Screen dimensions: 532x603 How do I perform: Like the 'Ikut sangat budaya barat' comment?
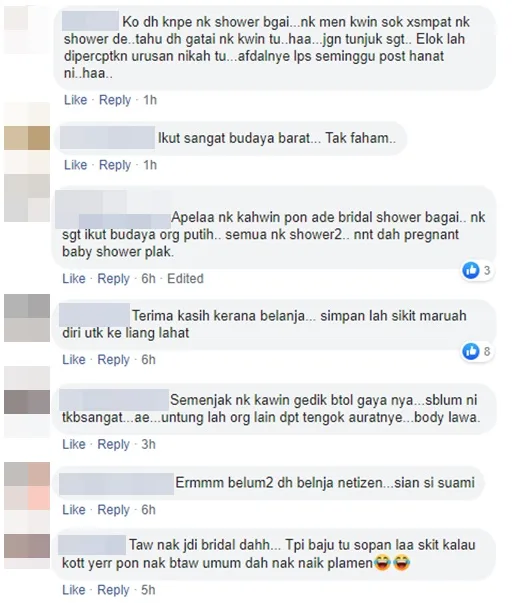[x=75, y=165]
